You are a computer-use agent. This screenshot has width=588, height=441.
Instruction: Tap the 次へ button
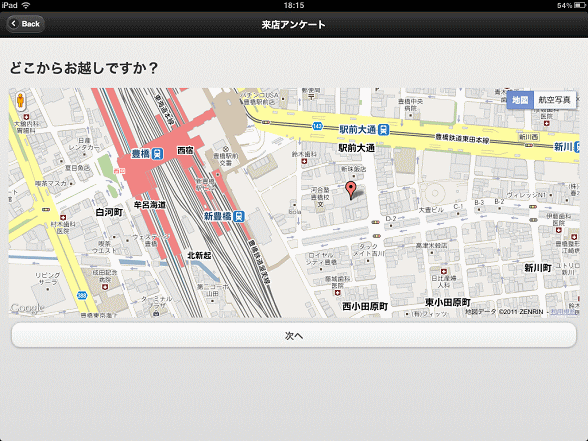(x=294, y=335)
